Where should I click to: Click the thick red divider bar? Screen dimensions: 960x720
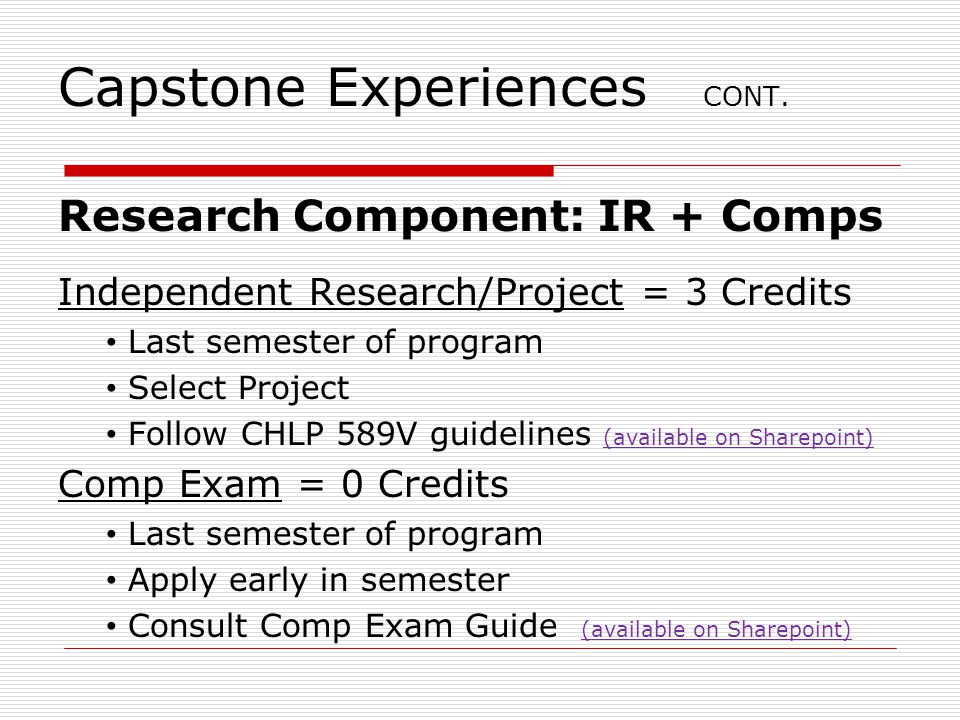309,171
